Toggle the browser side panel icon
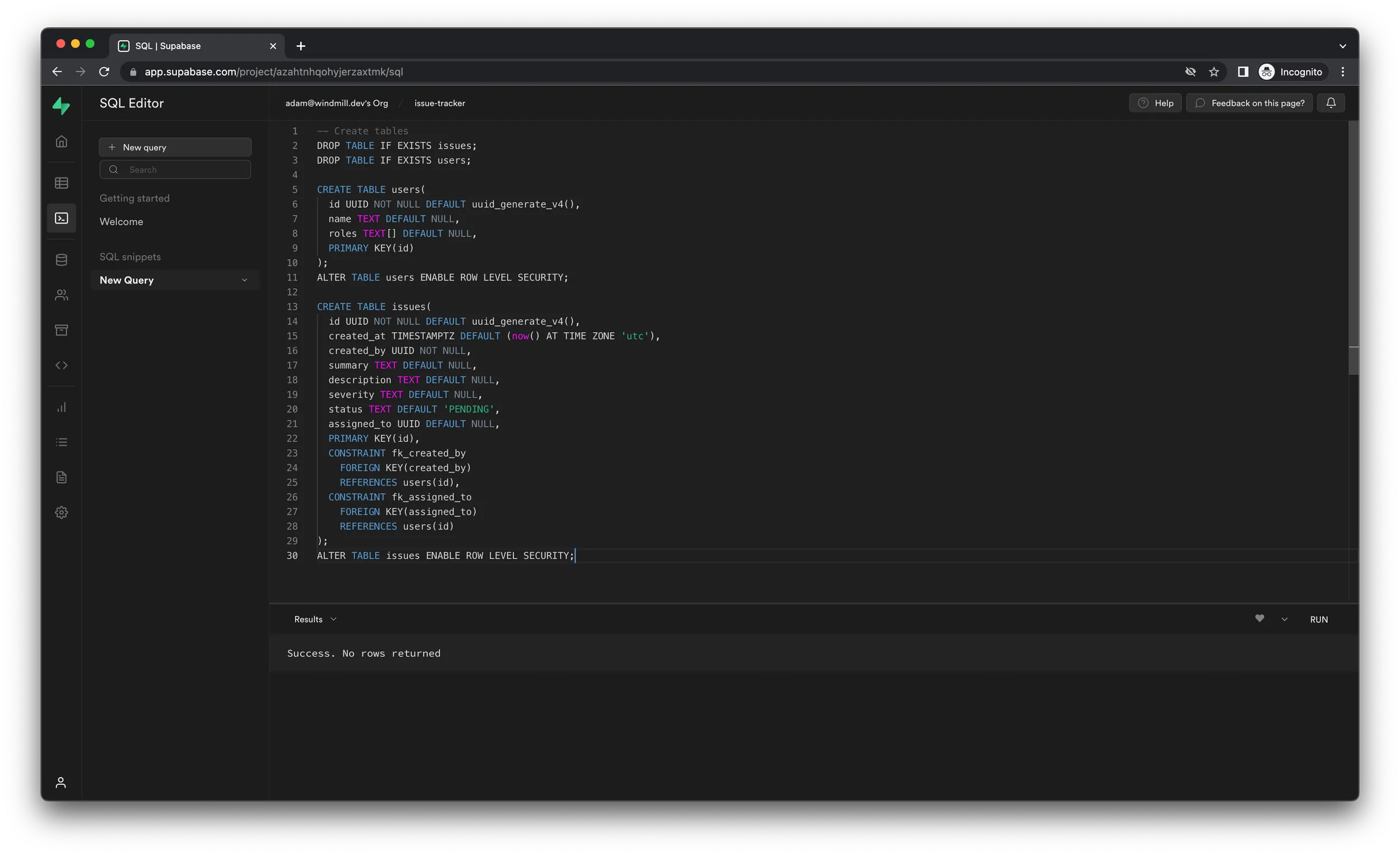The image size is (1400, 855). (x=1243, y=72)
